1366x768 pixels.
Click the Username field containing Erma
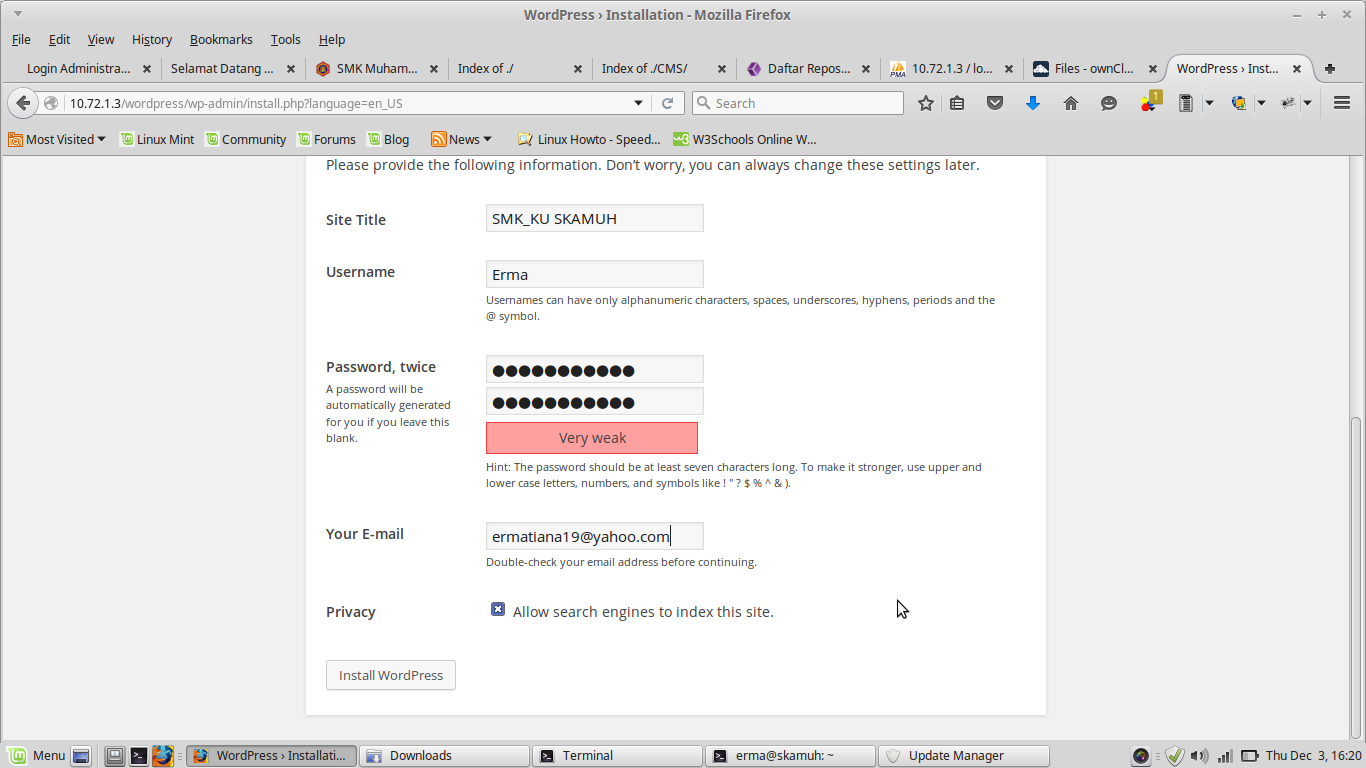click(595, 274)
